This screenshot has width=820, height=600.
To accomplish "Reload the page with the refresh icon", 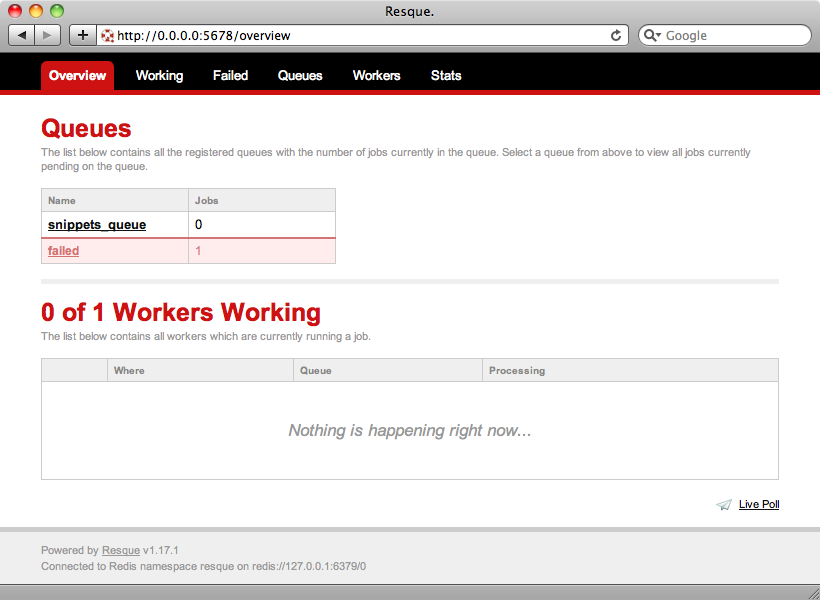I will click(x=616, y=36).
